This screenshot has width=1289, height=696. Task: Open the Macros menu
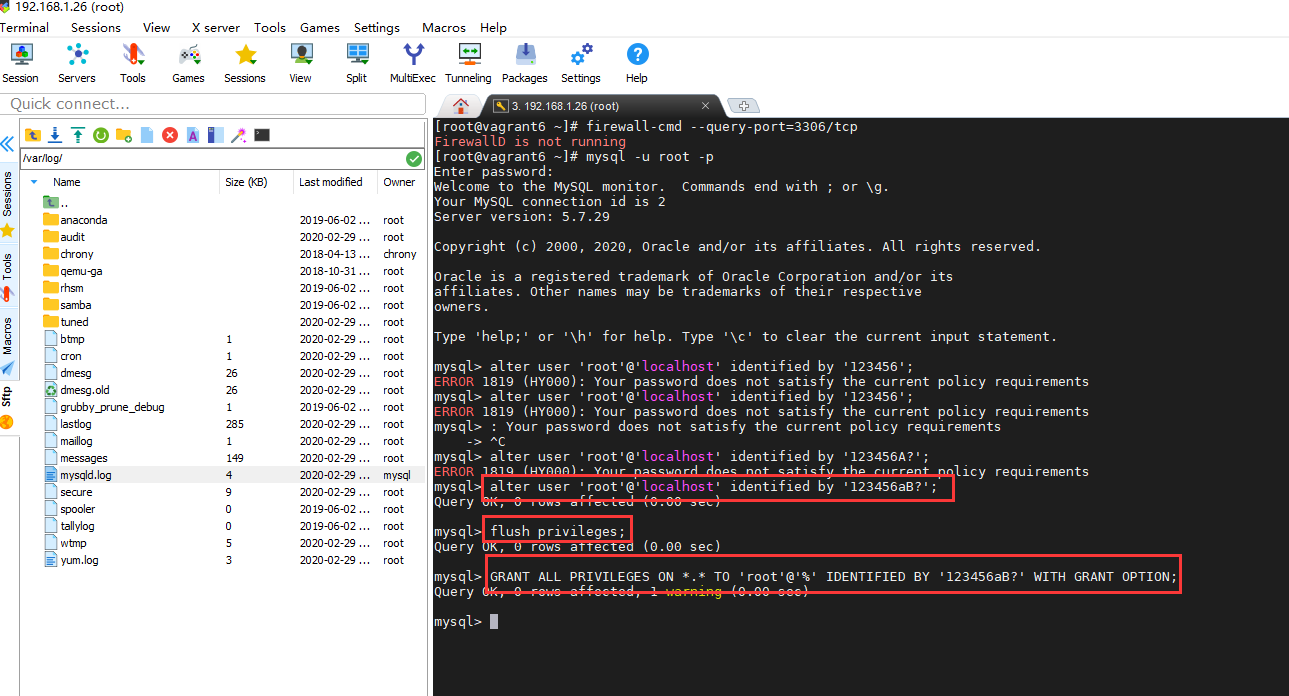coord(444,27)
